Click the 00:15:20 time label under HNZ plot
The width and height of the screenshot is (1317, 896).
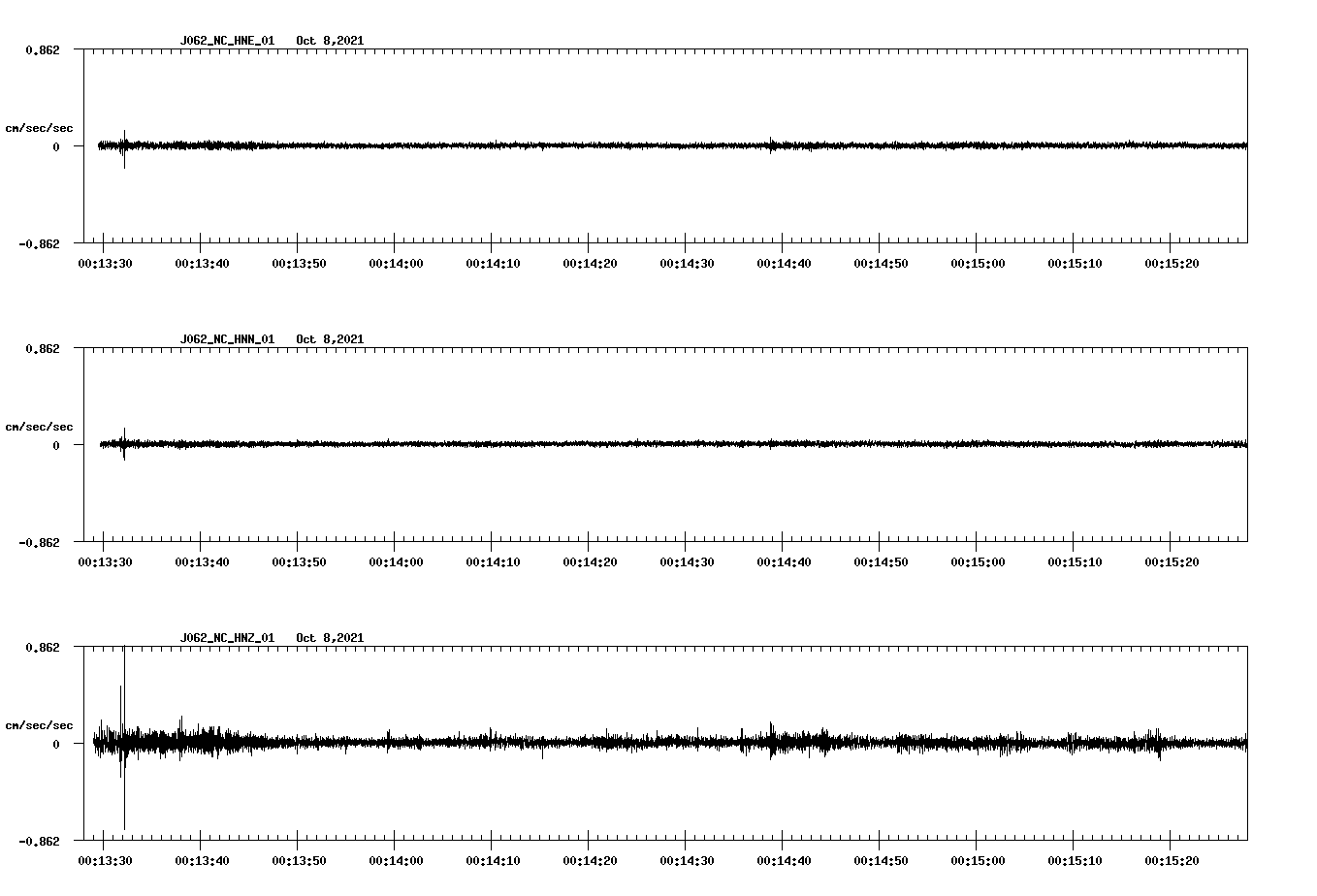[x=1172, y=861]
